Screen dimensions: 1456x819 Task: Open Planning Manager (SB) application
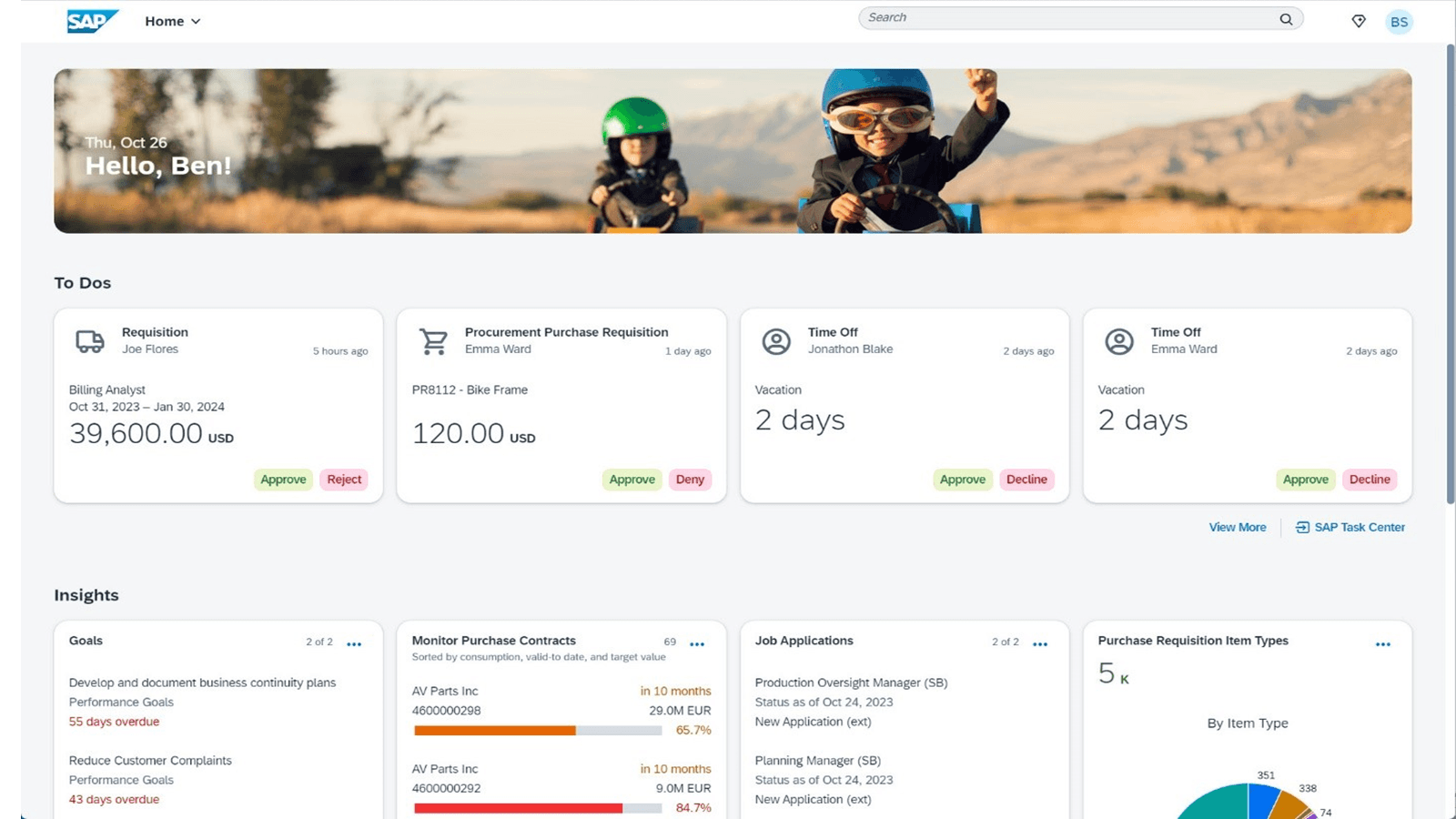pos(817,761)
